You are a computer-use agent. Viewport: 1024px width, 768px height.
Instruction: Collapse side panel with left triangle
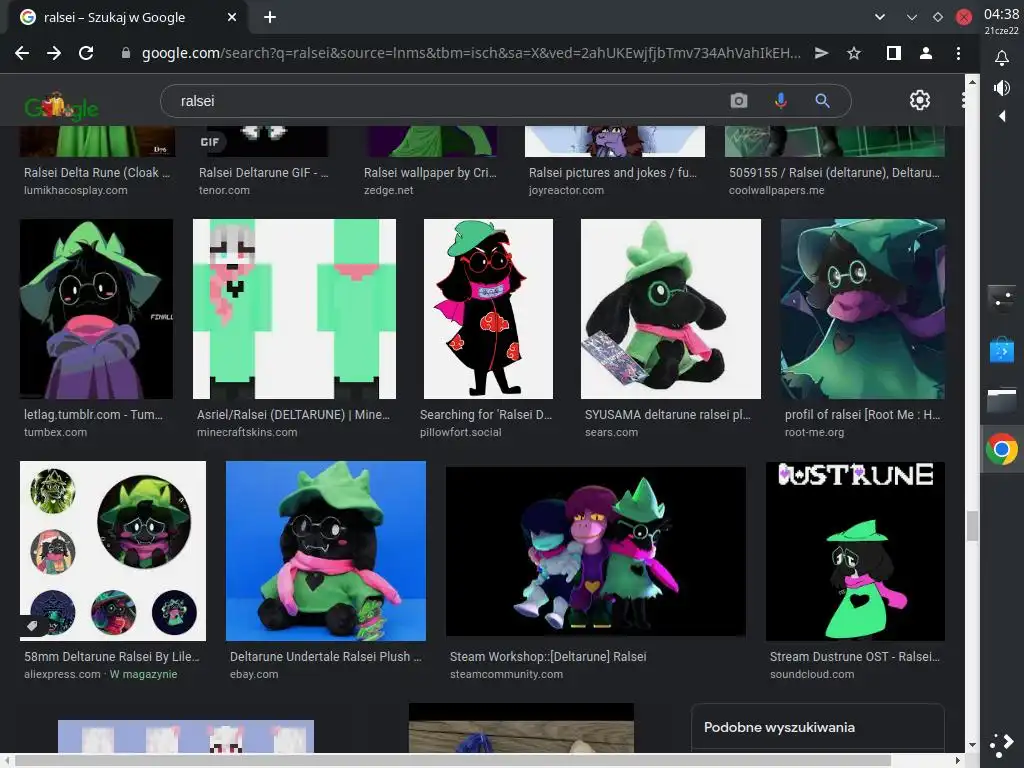pyautogui.click(x=1002, y=116)
